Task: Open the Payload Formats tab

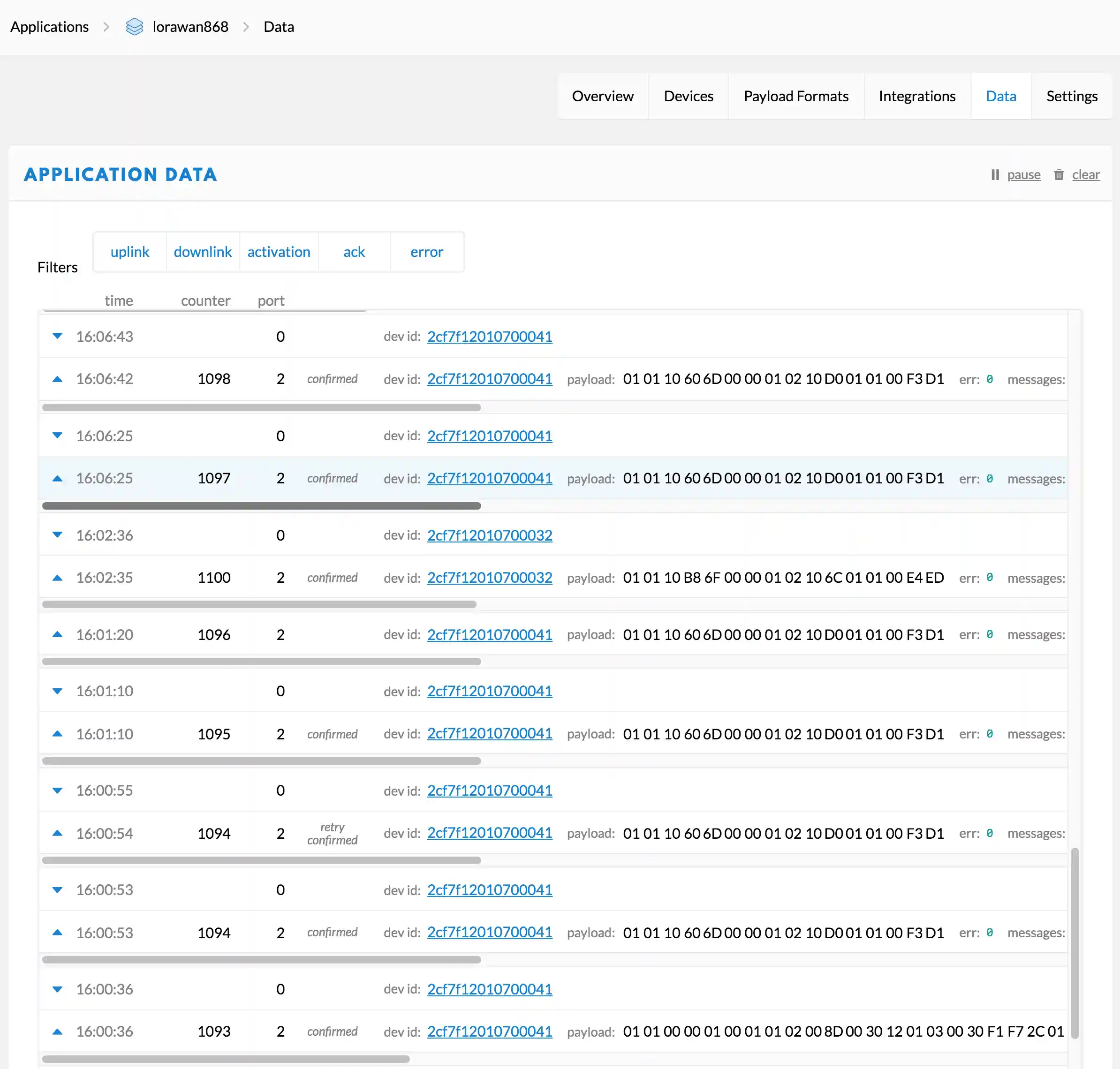Action: pyautogui.click(x=796, y=96)
